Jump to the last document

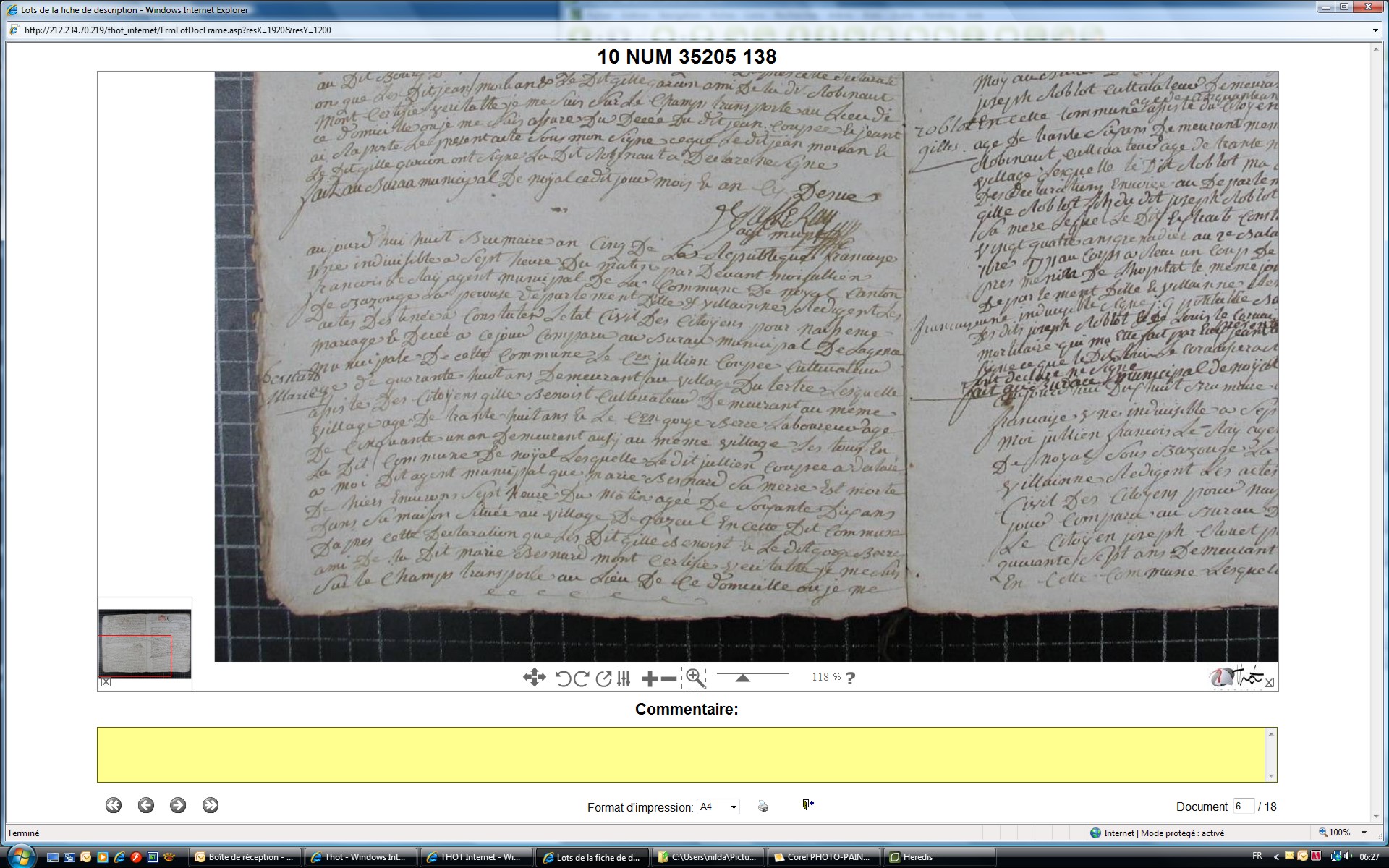pos(211,805)
